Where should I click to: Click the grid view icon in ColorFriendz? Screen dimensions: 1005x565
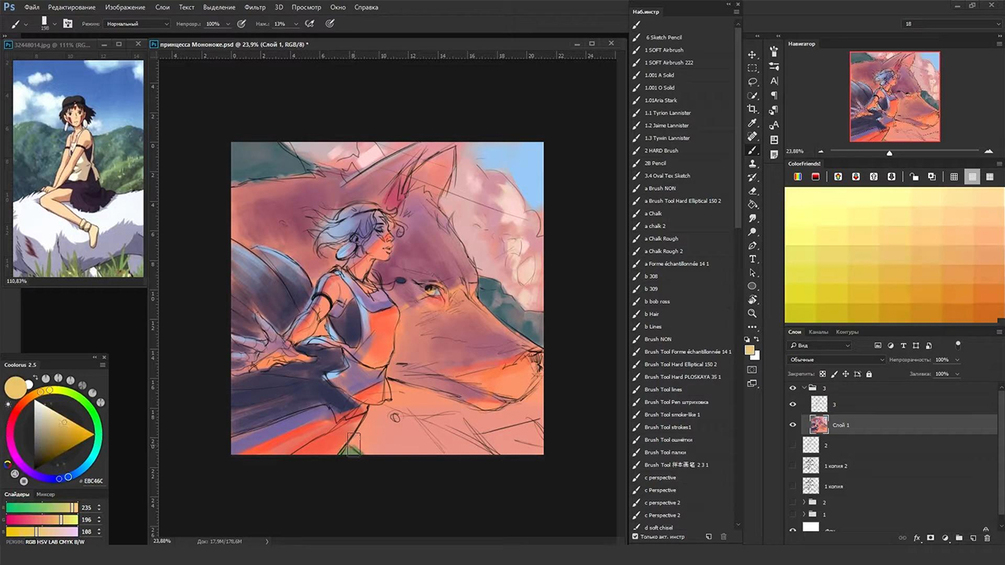tap(954, 177)
